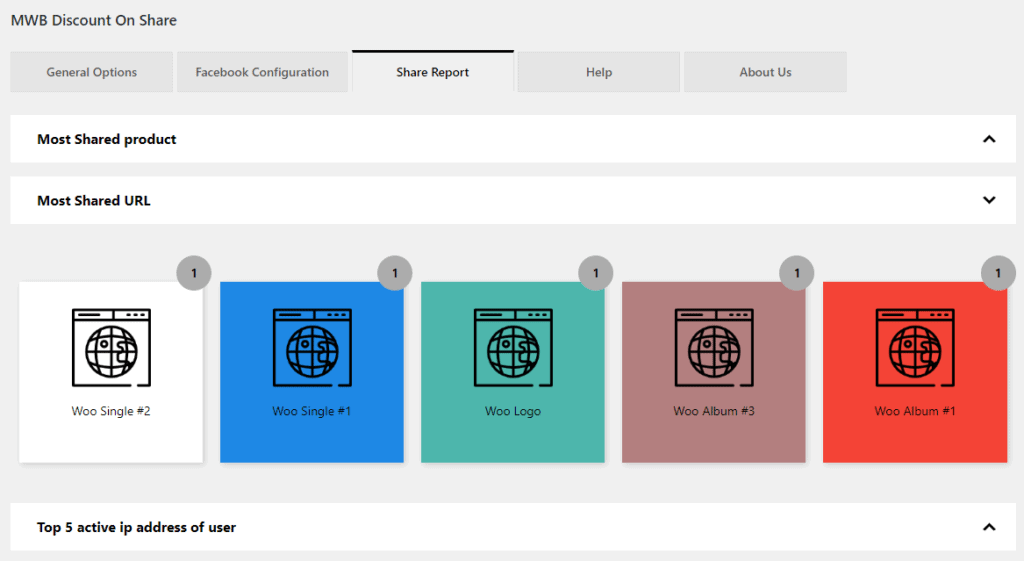1024x561 pixels.
Task: Click the 'Woo Logo' label
Action: coord(513,411)
